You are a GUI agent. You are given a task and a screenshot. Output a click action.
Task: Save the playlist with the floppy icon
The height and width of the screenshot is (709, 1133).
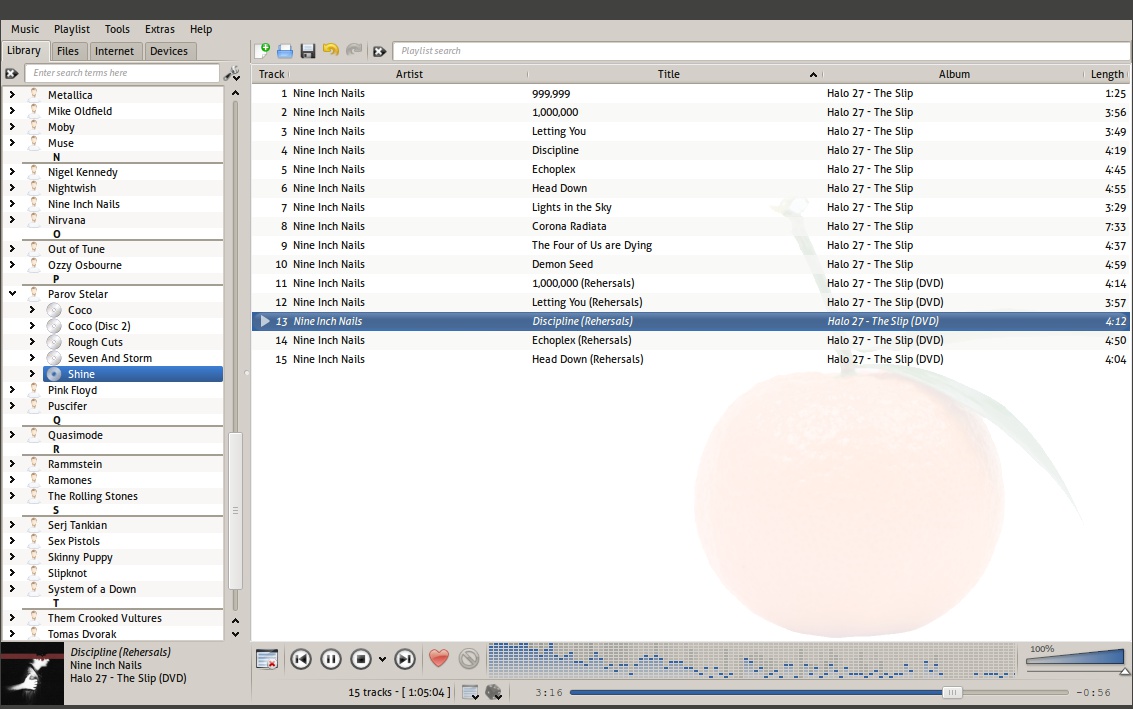308,51
